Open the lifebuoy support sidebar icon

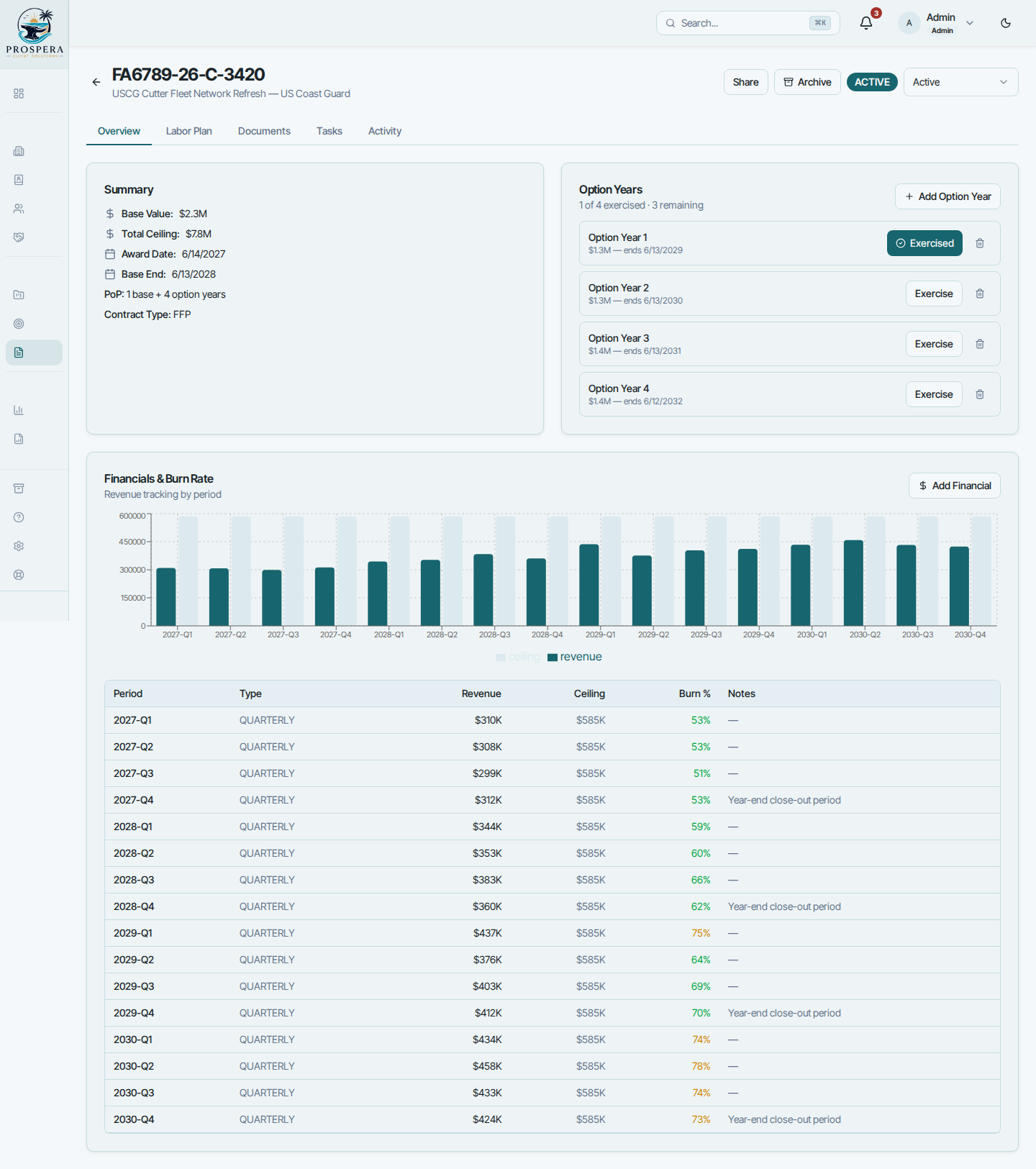19,575
